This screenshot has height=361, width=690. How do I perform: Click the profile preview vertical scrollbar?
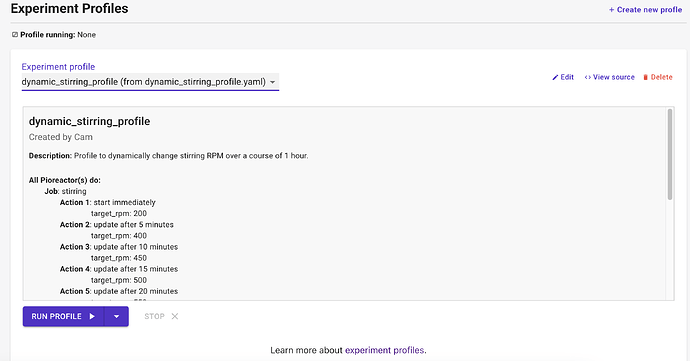(670, 154)
